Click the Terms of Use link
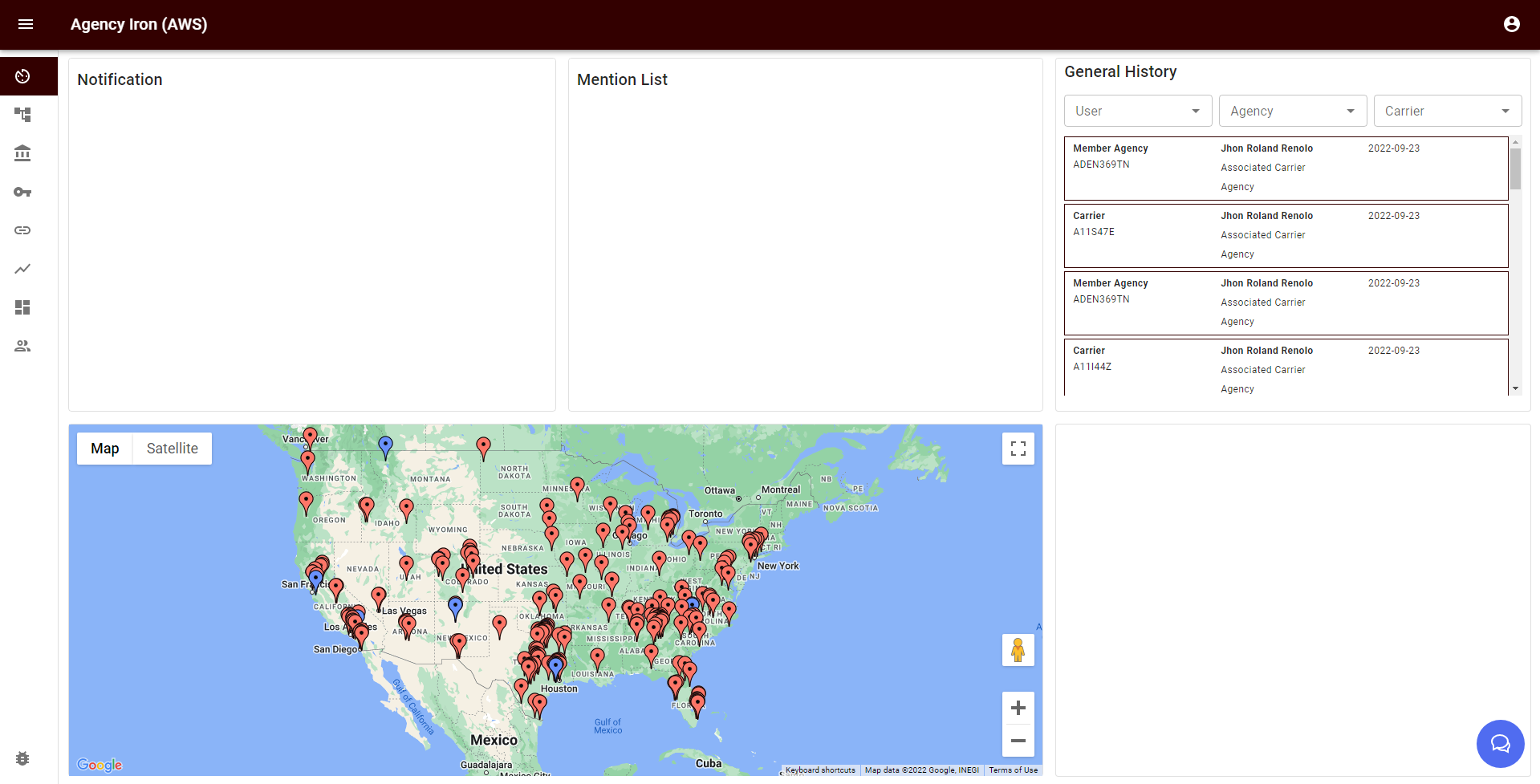 coord(1013,770)
